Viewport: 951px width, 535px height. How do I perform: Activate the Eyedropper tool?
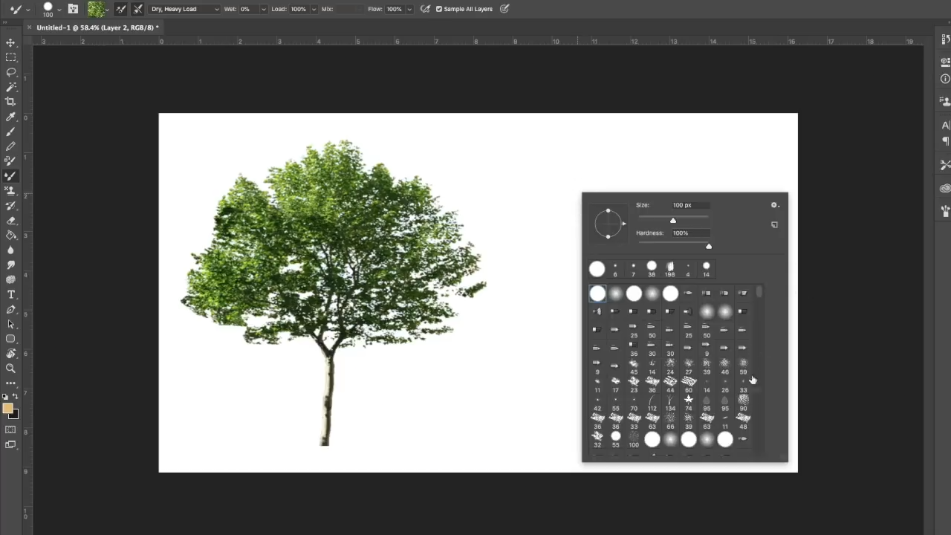[x=11, y=117]
